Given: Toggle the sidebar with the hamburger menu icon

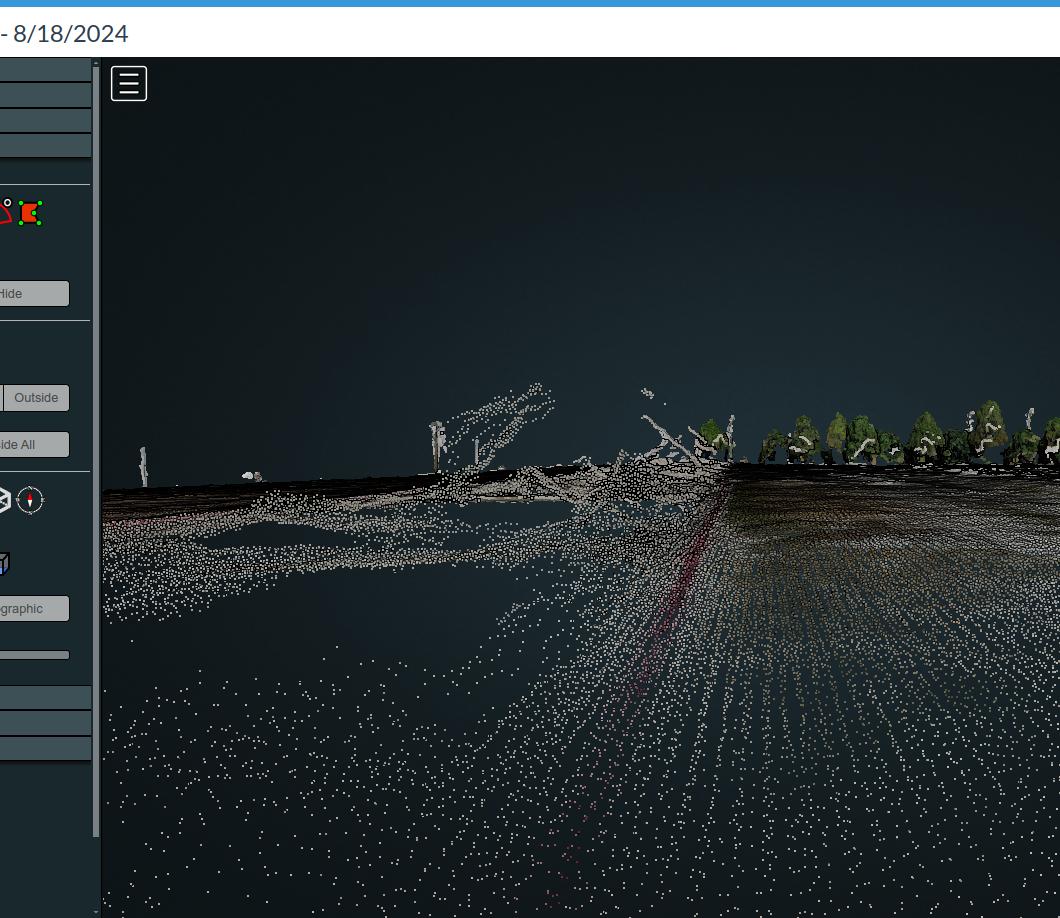Looking at the screenshot, I should 129,84.
